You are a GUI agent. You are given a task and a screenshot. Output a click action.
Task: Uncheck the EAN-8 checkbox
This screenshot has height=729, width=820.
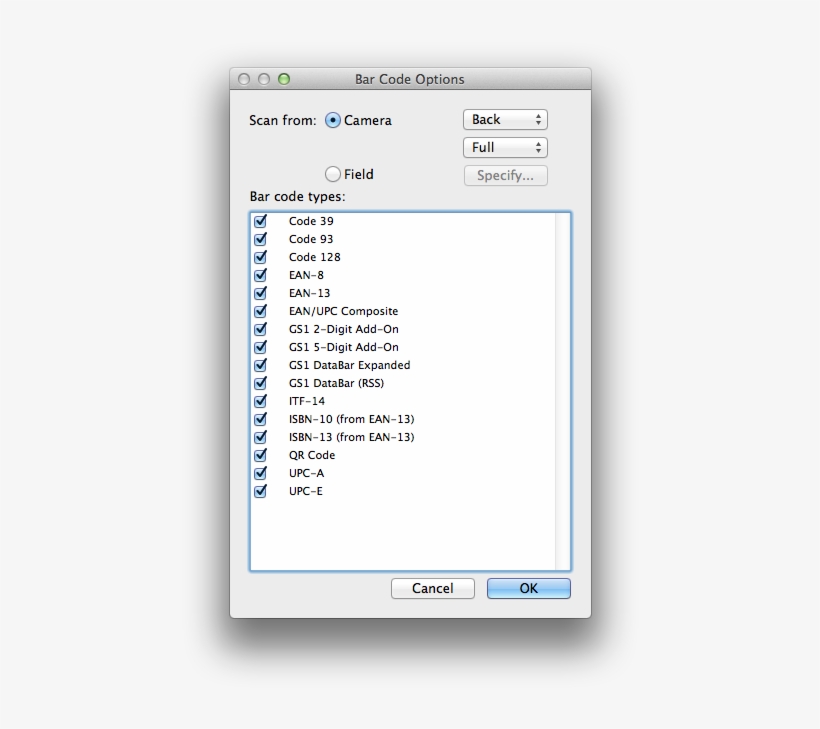click(261, 275)
